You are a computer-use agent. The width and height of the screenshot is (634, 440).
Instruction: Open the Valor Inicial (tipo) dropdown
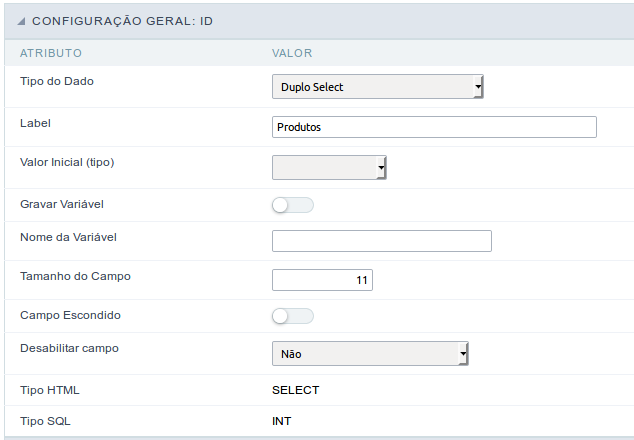pyautogui.click(x=329, y=167)
